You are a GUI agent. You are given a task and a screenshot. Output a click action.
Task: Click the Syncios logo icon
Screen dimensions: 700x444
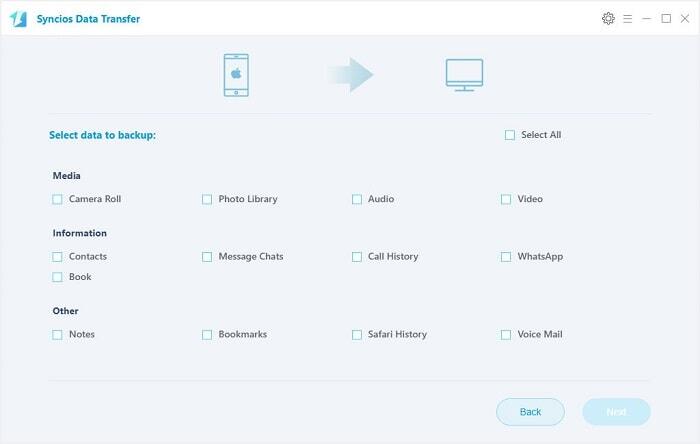tap(18, 19)
